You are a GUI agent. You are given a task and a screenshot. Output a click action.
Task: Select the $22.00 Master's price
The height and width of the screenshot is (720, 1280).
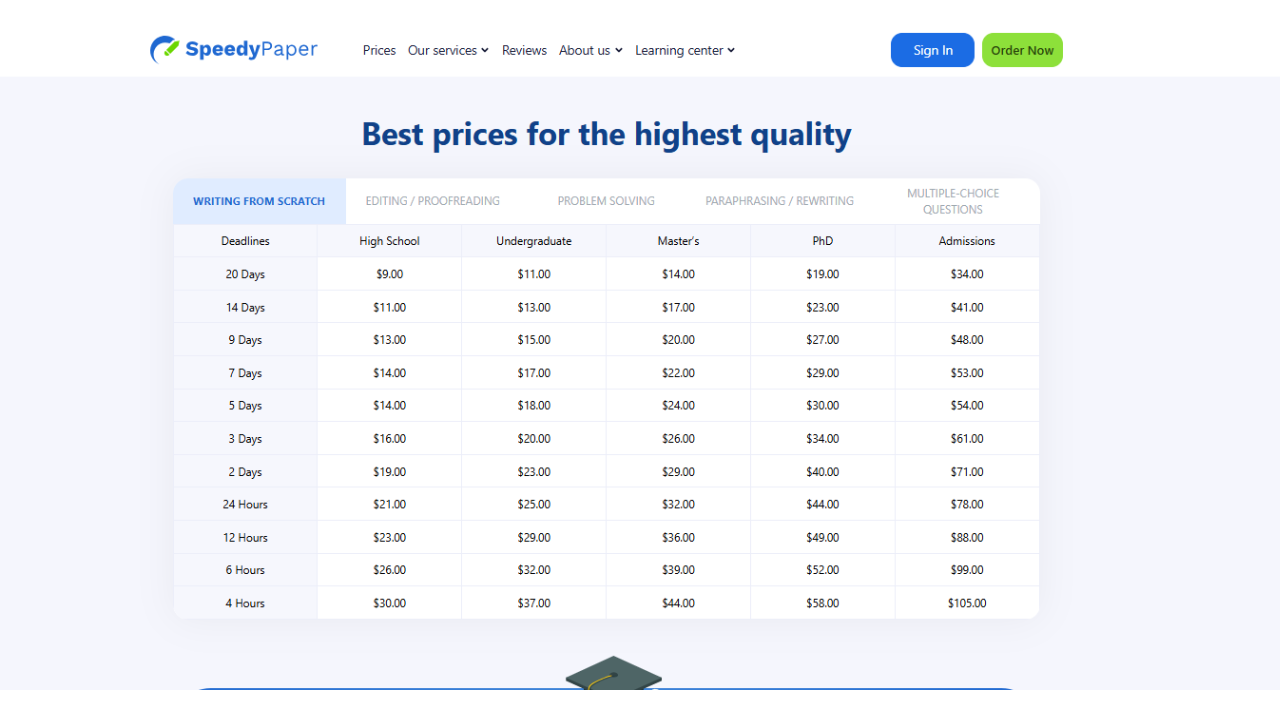[678, 373]
